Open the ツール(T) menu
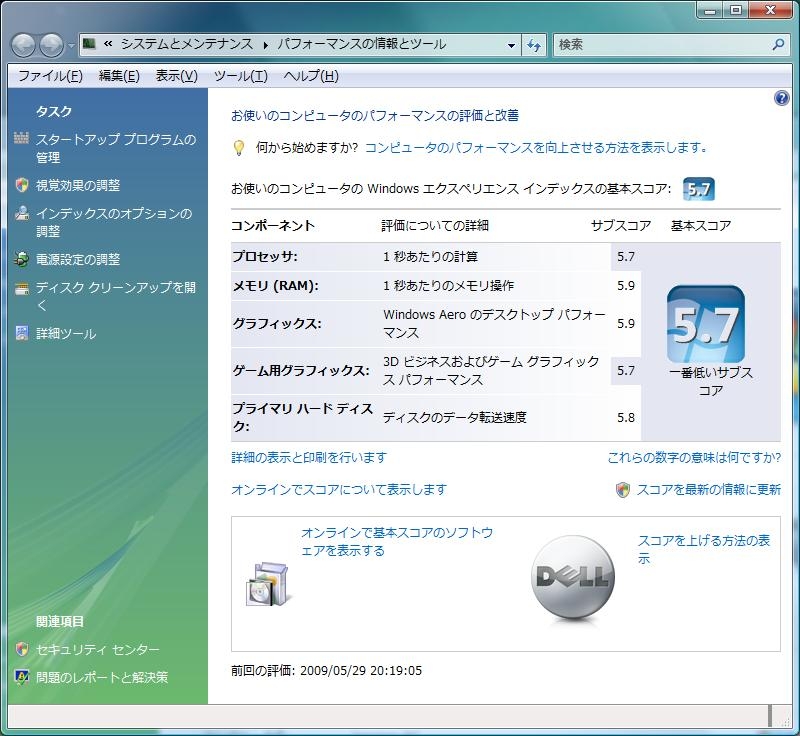This screenshot has width=800, height=736. (x=240, y=76)
